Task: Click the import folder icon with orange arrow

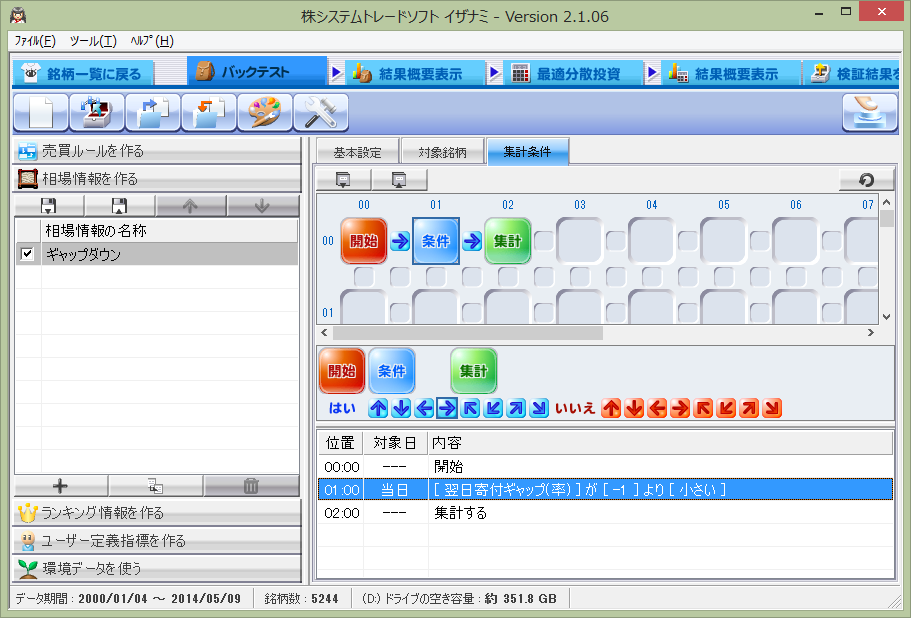Action: [209, 112]
